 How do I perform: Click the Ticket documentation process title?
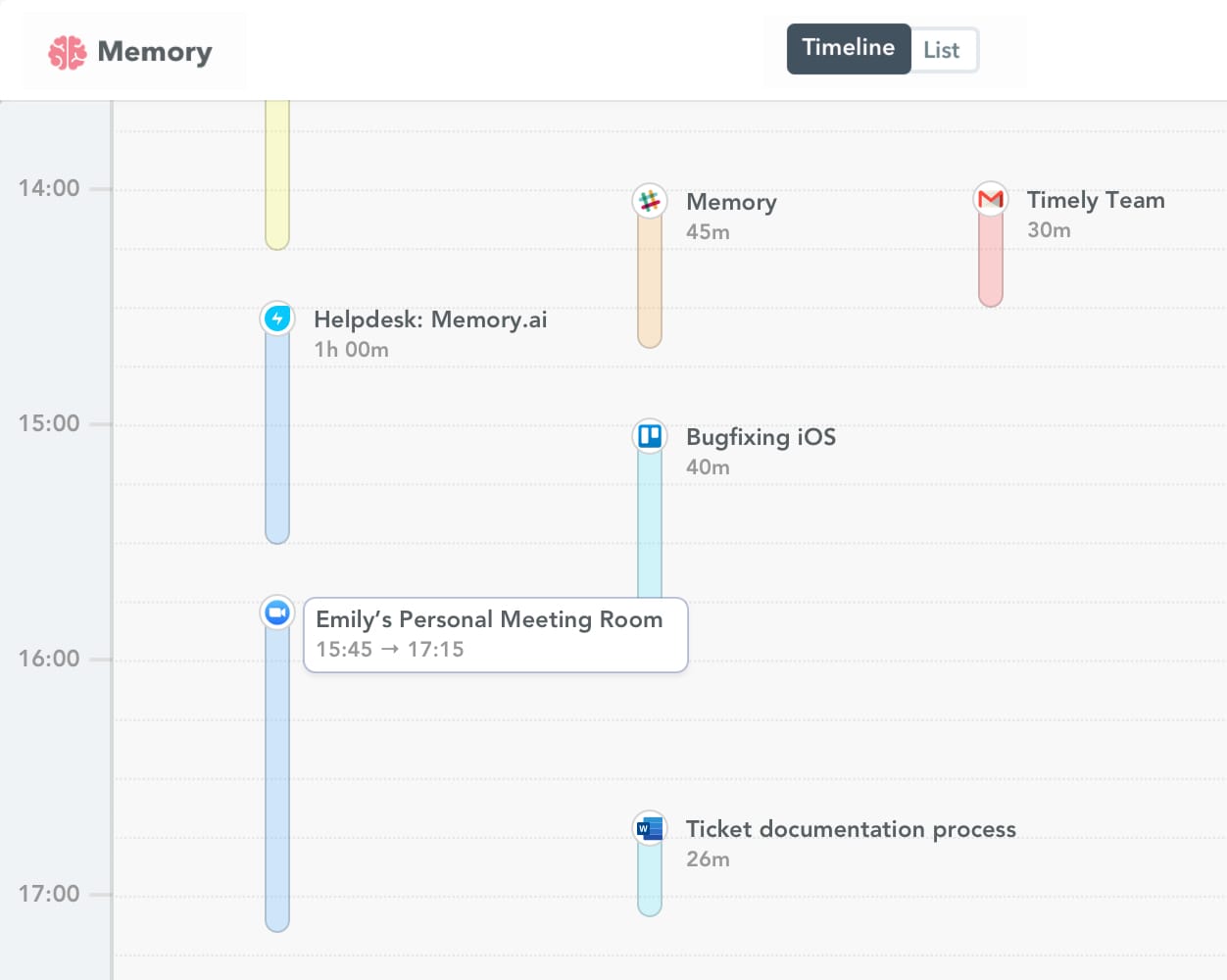point(851,829)
